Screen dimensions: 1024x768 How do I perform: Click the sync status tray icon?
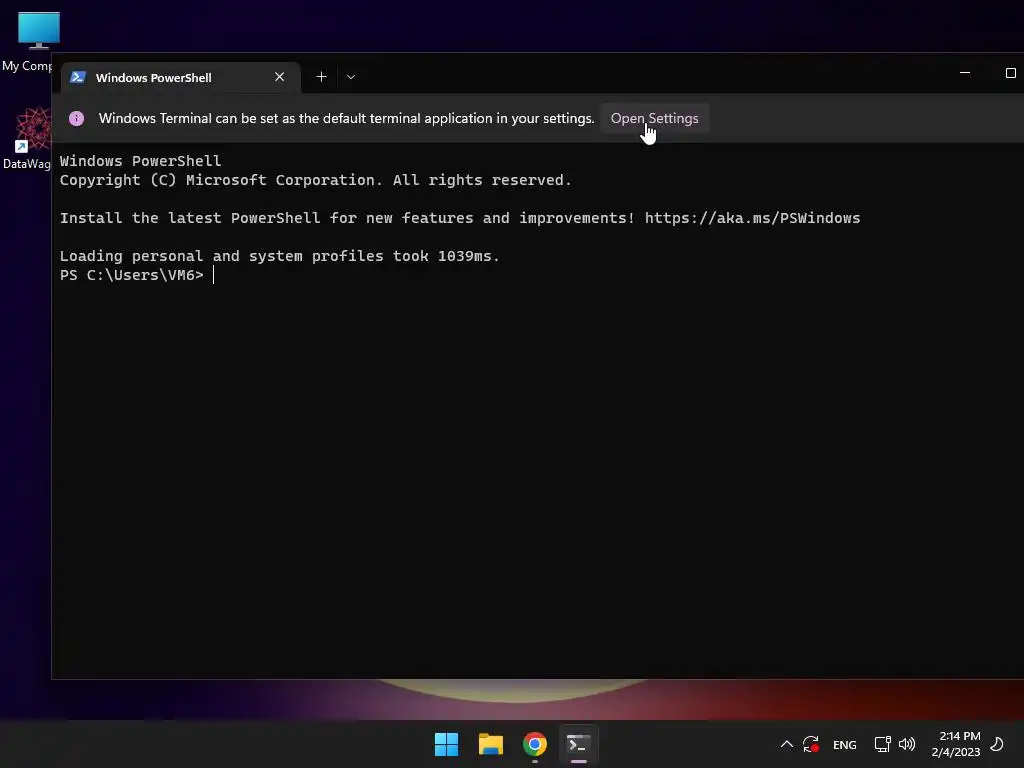[x=811, y=744]
